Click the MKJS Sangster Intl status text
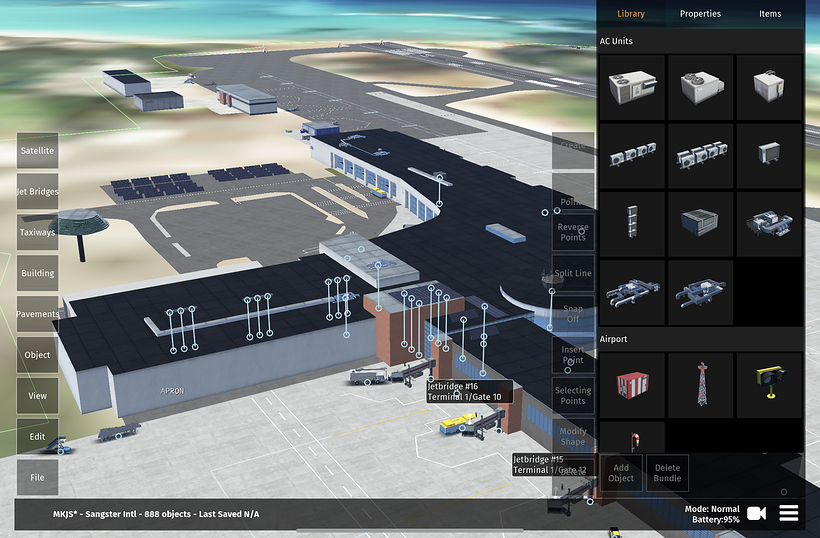 (156, 514)
